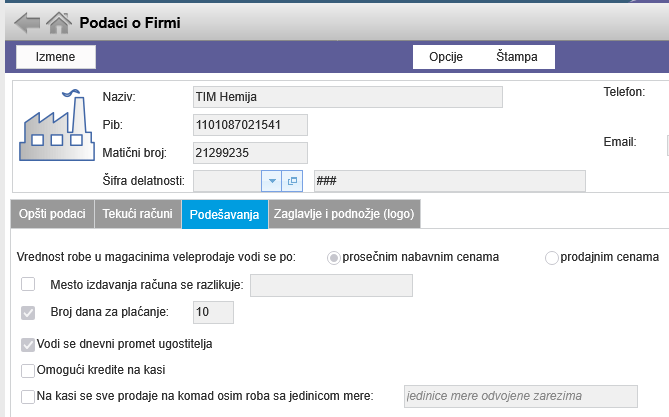Go back using the left arrow icon
The width and height of the screenshot is (669, 417).
coord(27,23)
